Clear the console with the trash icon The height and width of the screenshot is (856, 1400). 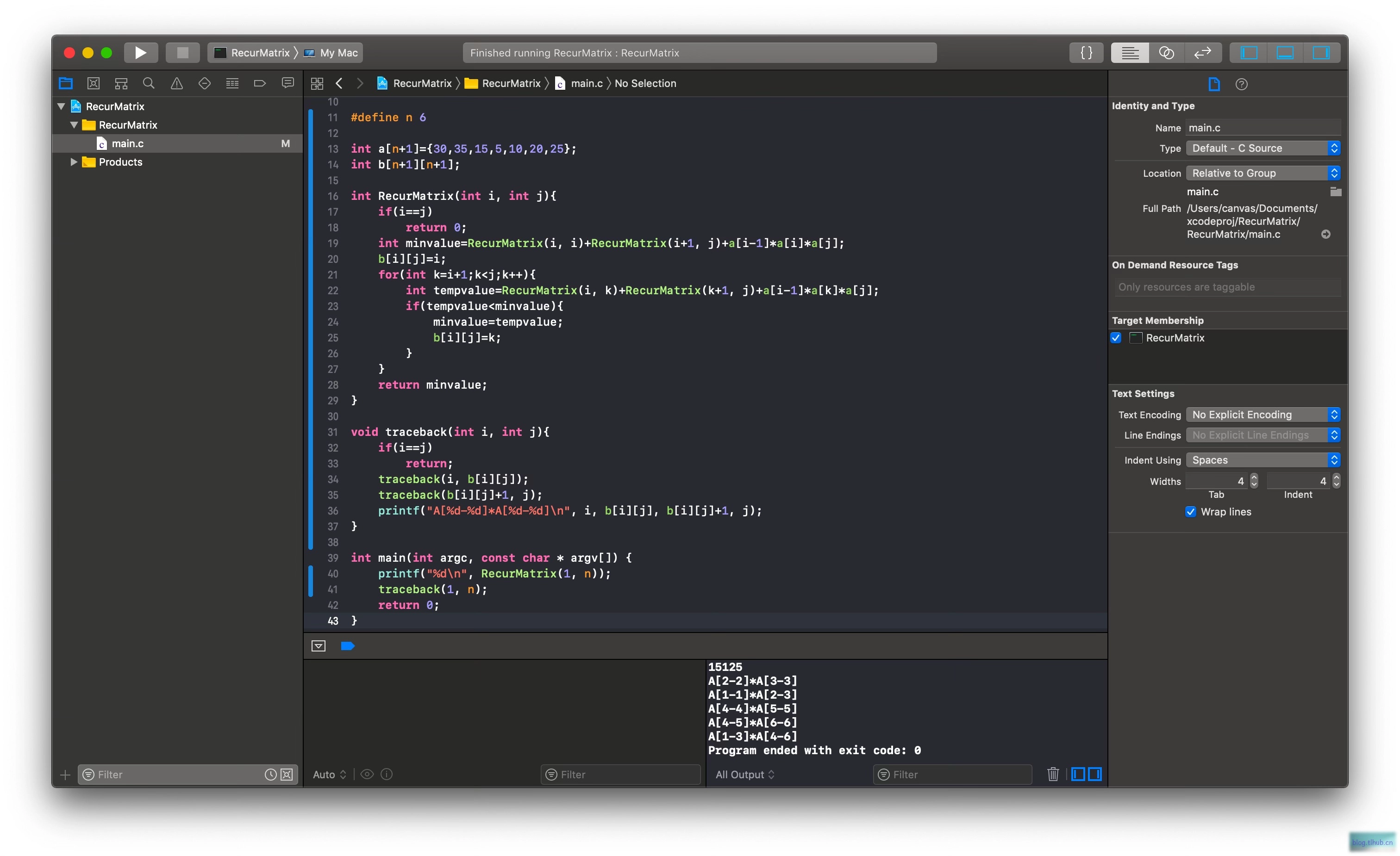pos(1053,774)
